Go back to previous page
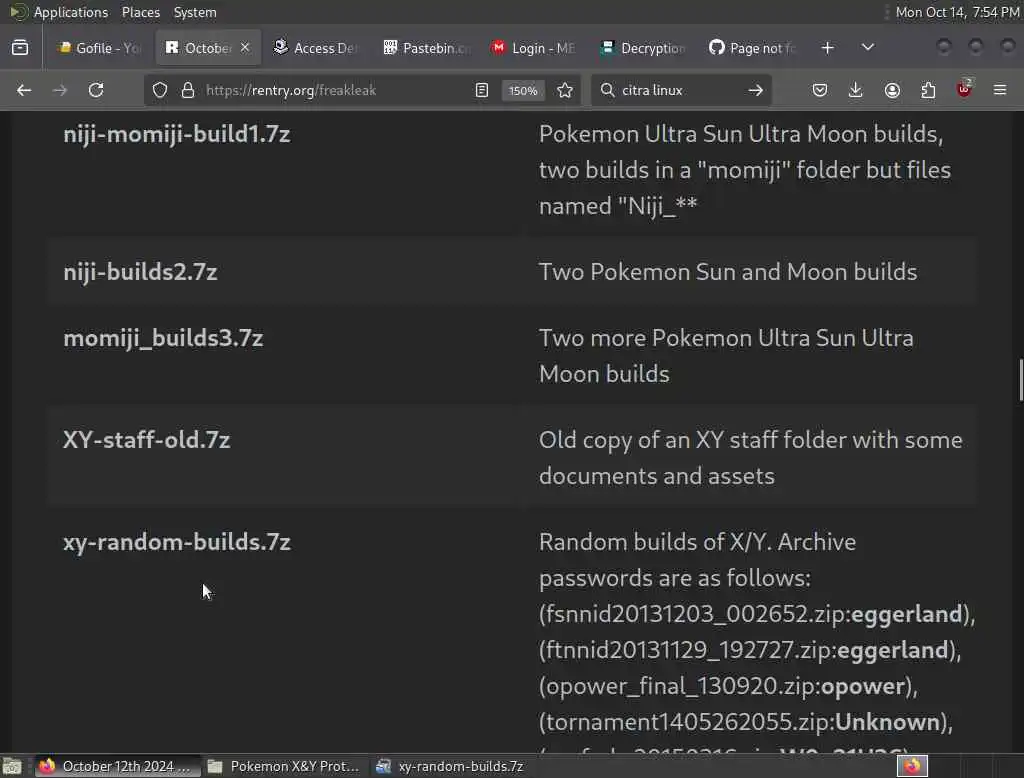This screenshot has height=778, width=1024. [24, 90]
